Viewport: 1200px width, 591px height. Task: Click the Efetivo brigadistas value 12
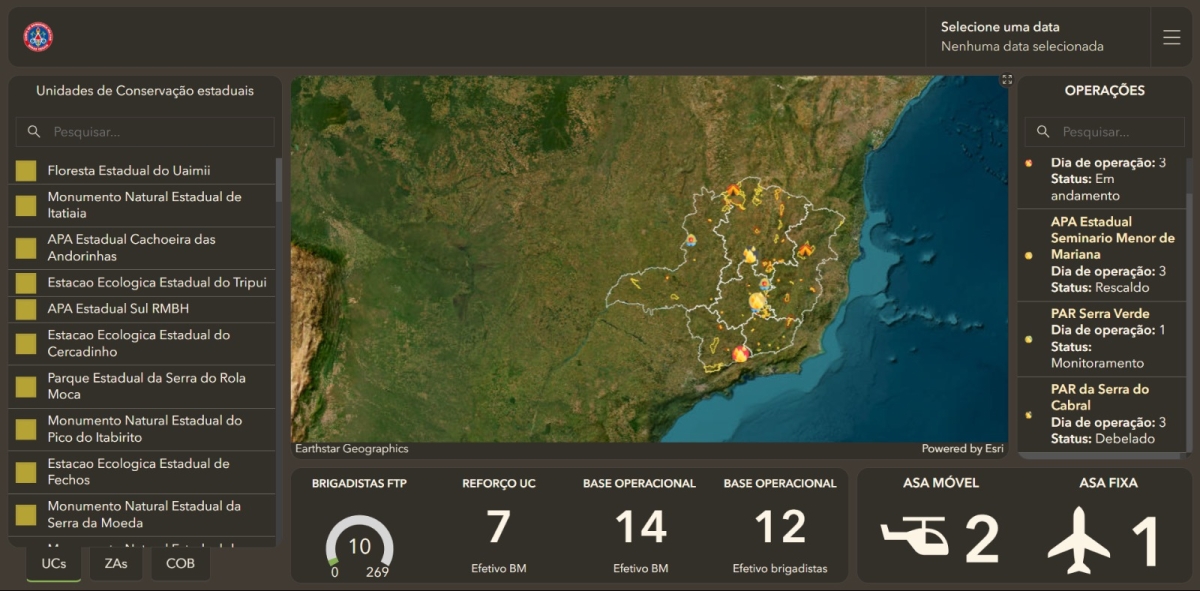coord(780,527)
